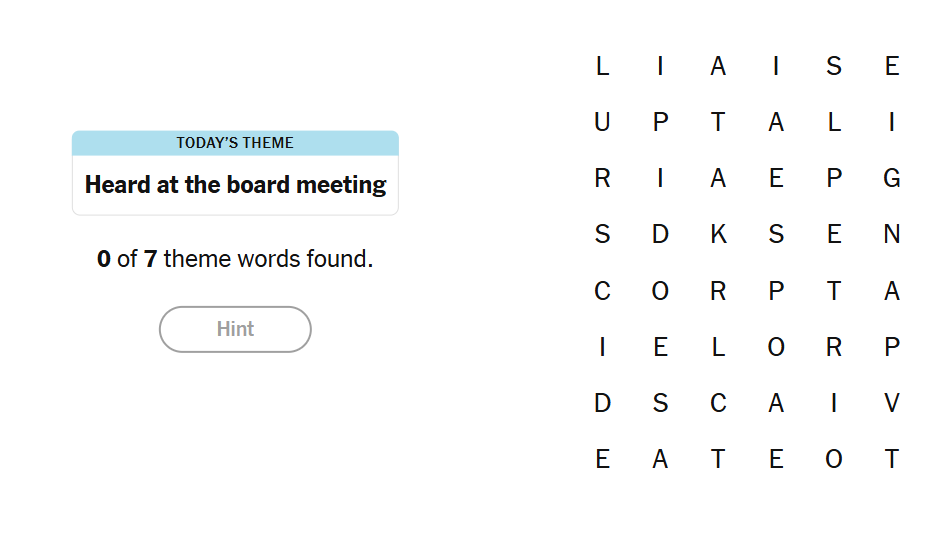
Task: Select the letter U in the grid
Action: [602, 123]
